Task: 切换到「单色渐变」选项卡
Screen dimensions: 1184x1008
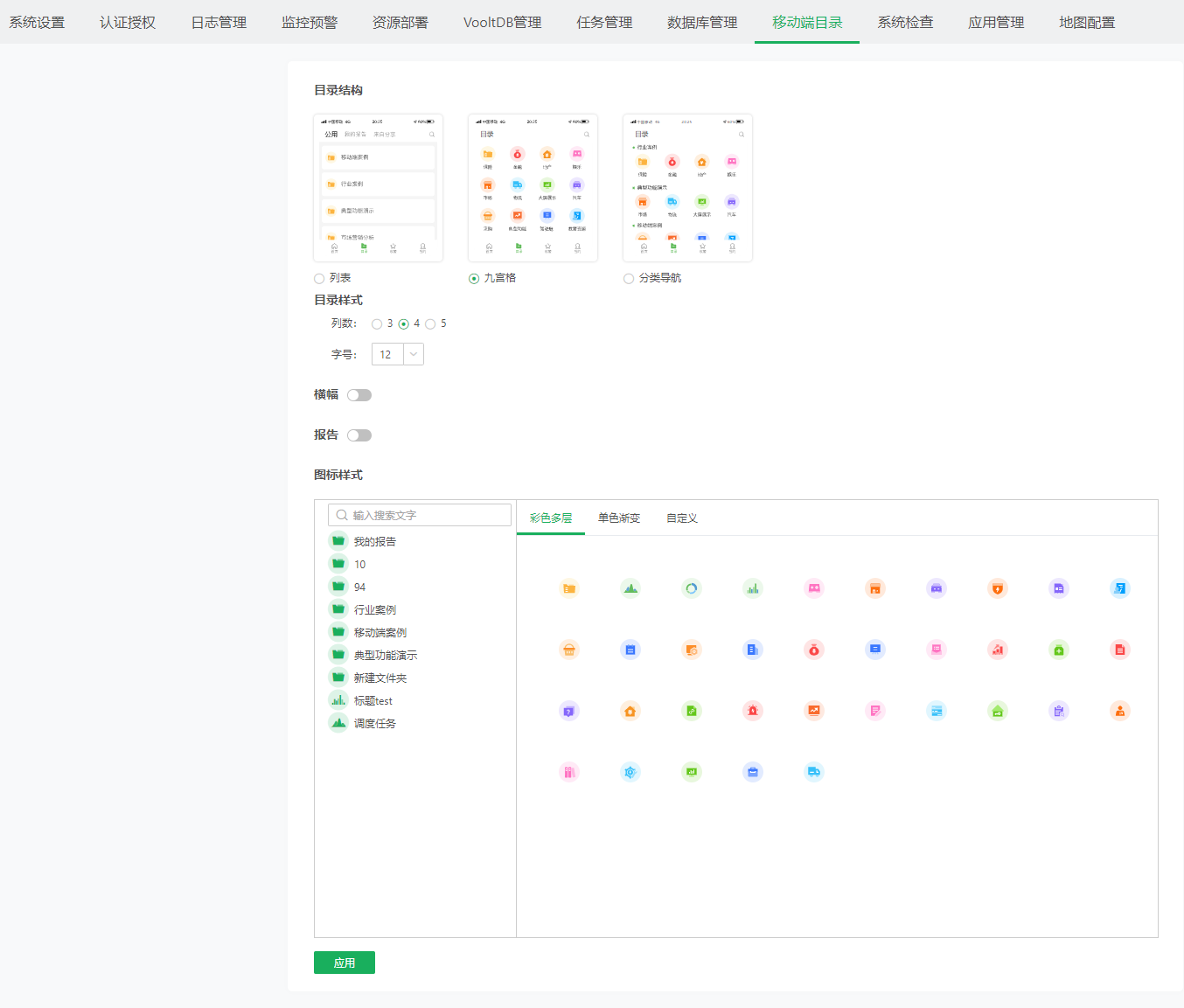Action: point(618,518)
